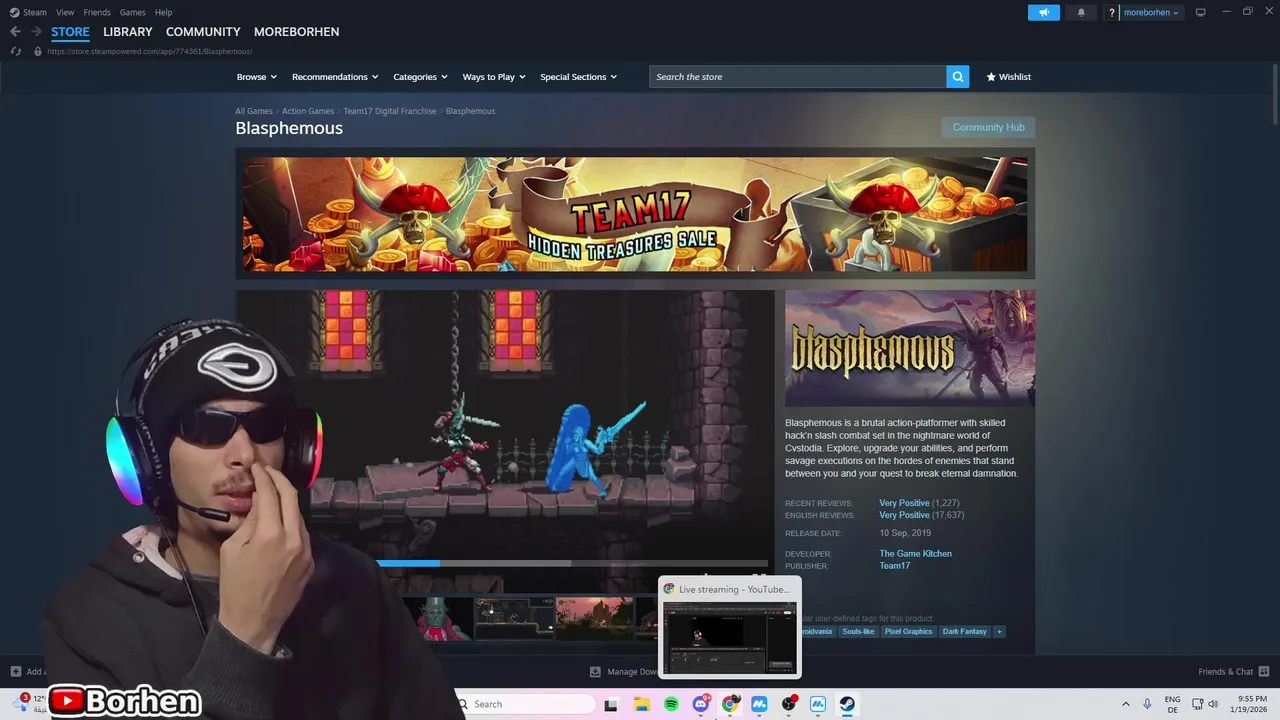The height and width of the screenshot is (720, 1280).
Task: Open the View menu
Action: 65,12
